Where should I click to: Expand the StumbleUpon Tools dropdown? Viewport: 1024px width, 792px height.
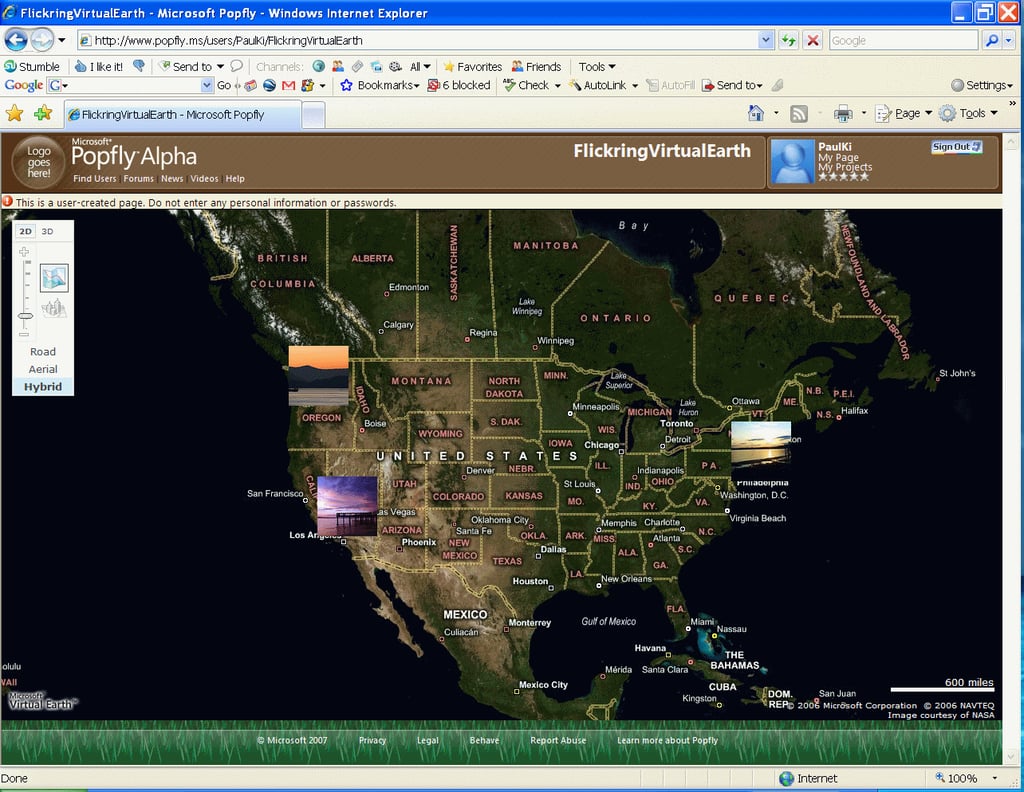click(597, 67)
